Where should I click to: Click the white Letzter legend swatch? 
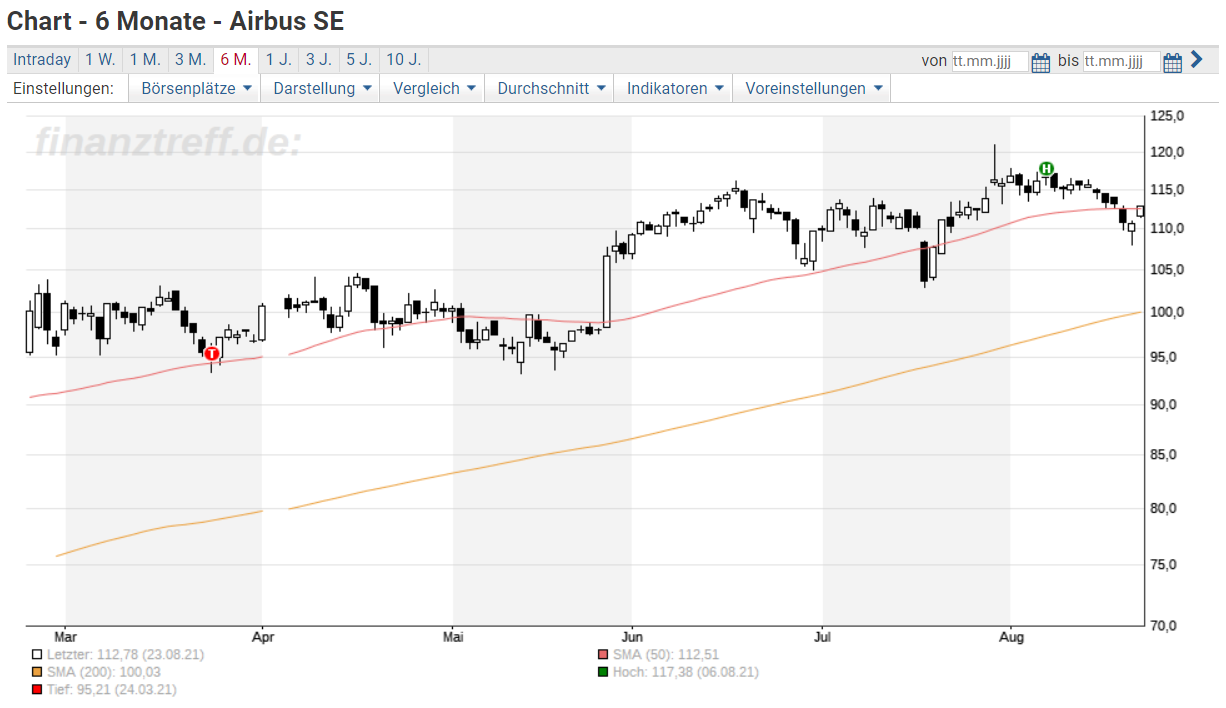point(37,654)
